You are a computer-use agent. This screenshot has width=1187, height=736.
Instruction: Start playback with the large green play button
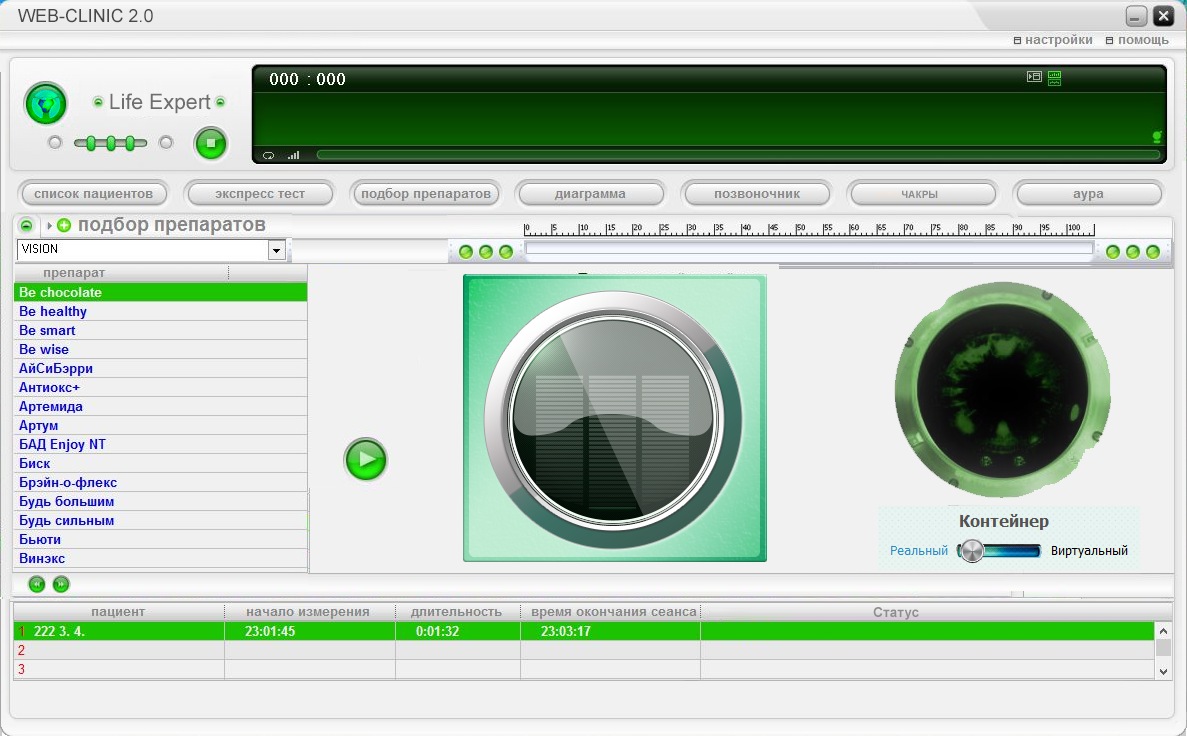(366, 460)
